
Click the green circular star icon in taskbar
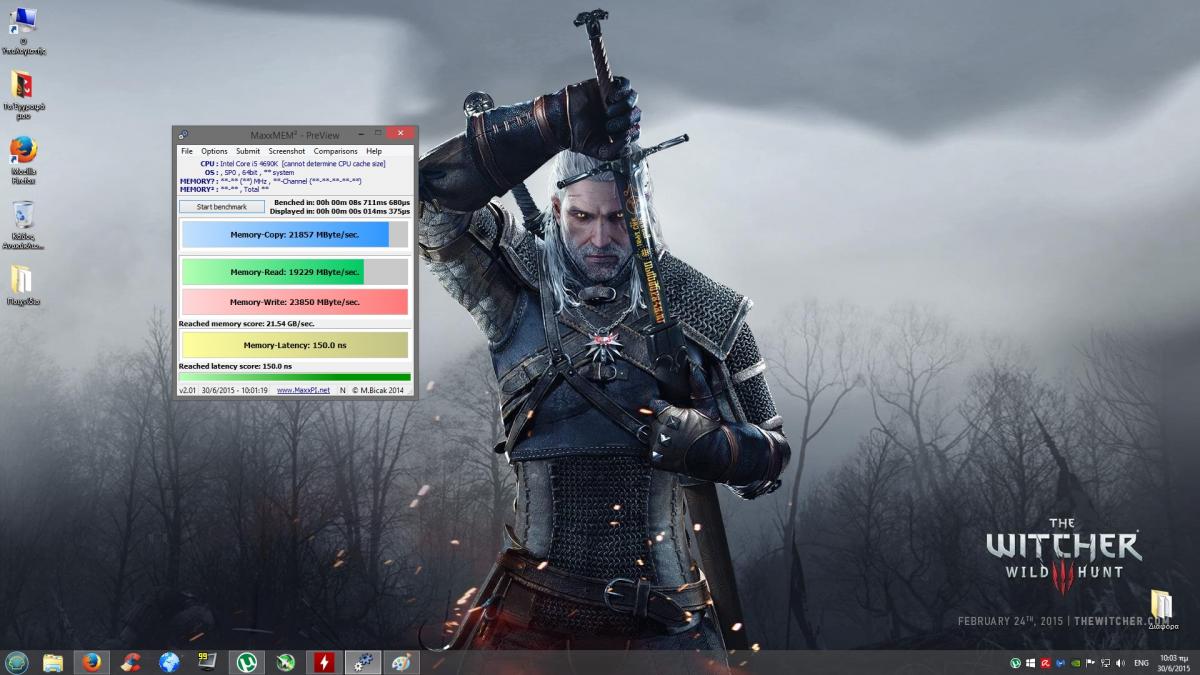tap(285, 662)
